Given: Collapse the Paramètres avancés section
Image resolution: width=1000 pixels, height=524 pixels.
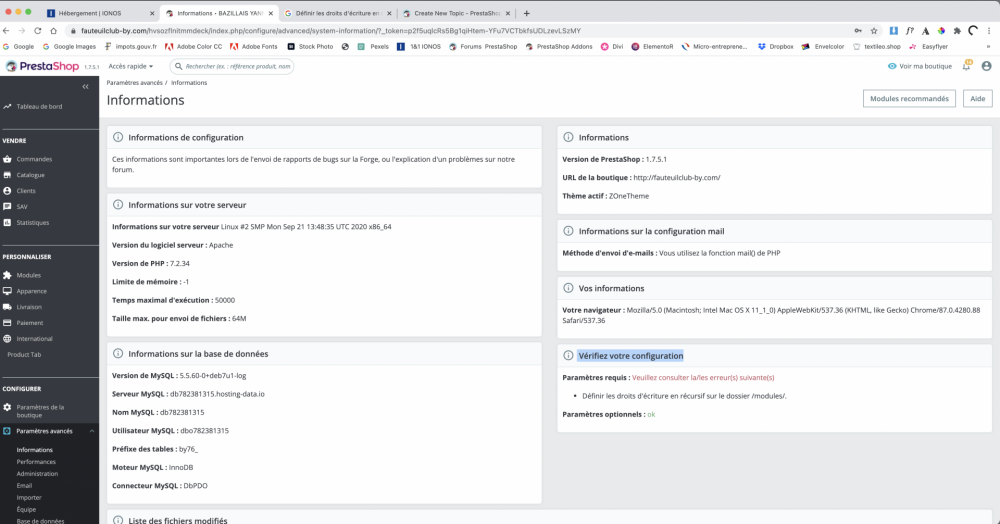Looking at the screenshot, I should pos(92,432).
